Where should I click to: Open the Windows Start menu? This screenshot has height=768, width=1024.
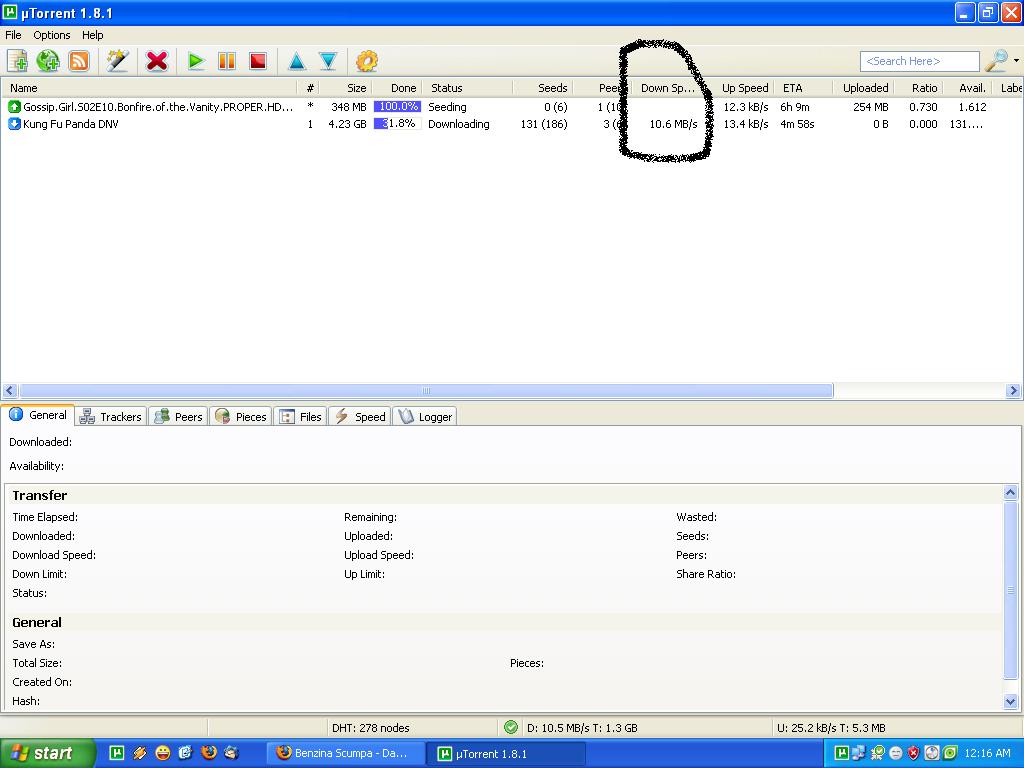click(x=48, y=753)
